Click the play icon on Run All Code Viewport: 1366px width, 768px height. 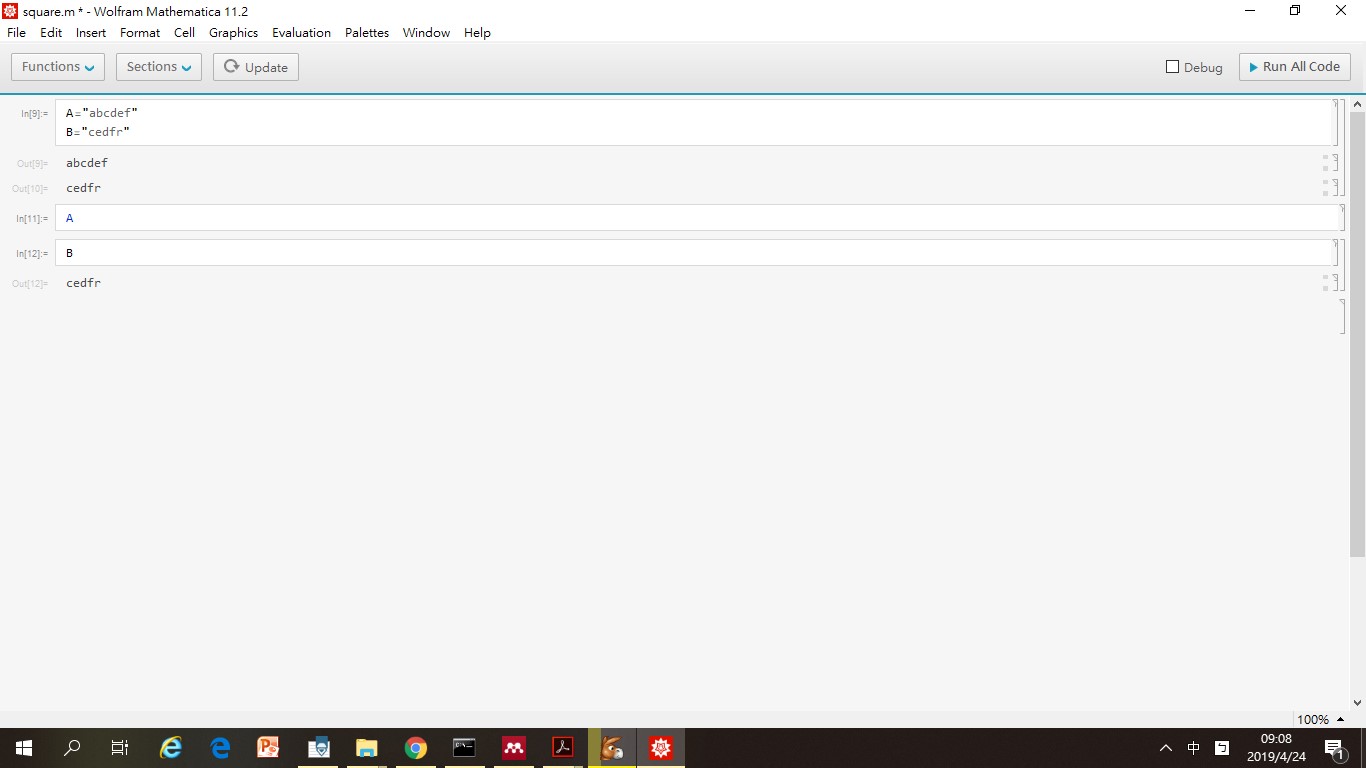1254,67
